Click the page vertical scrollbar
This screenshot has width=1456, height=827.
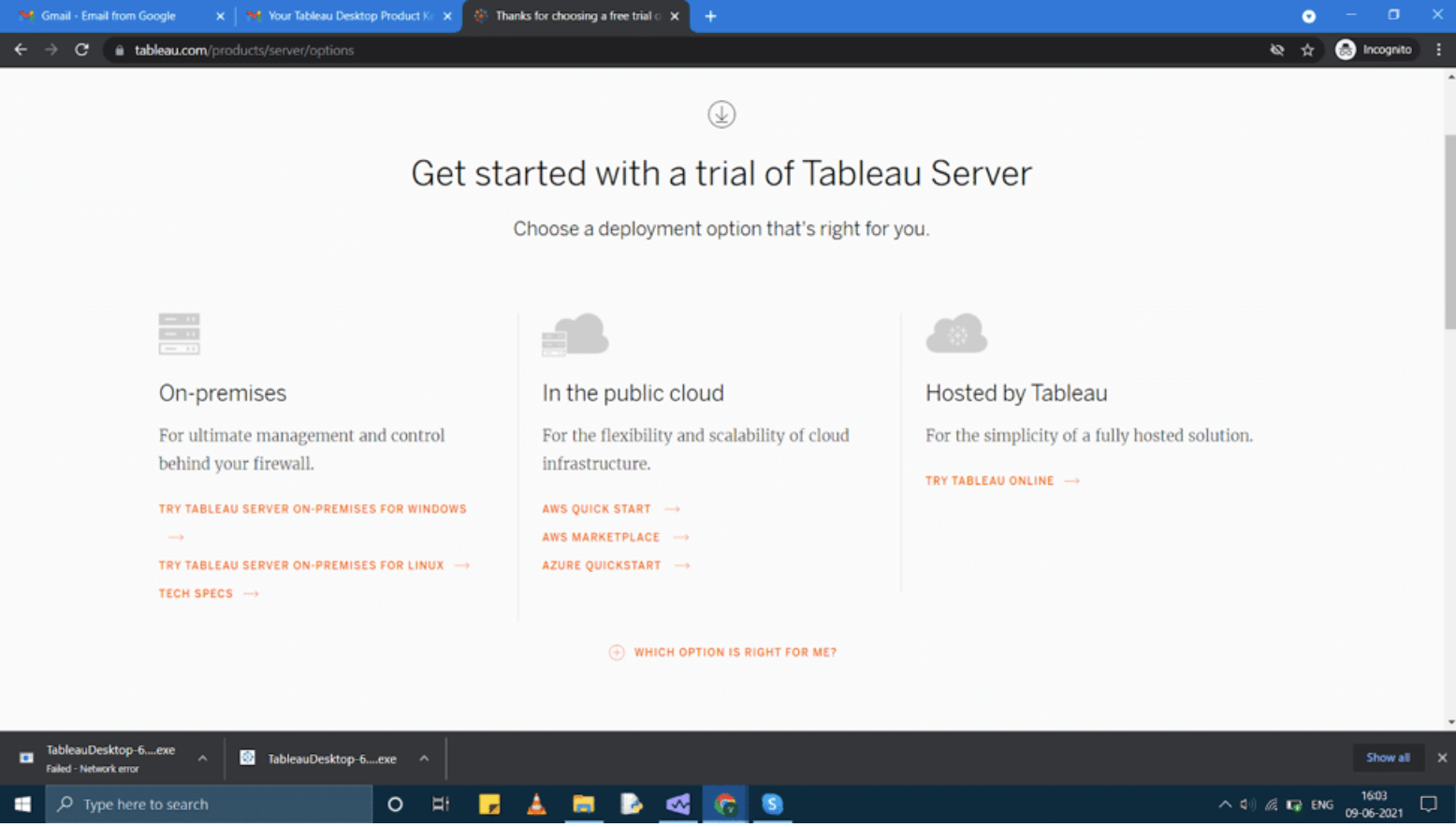[x=1450, y=231]
